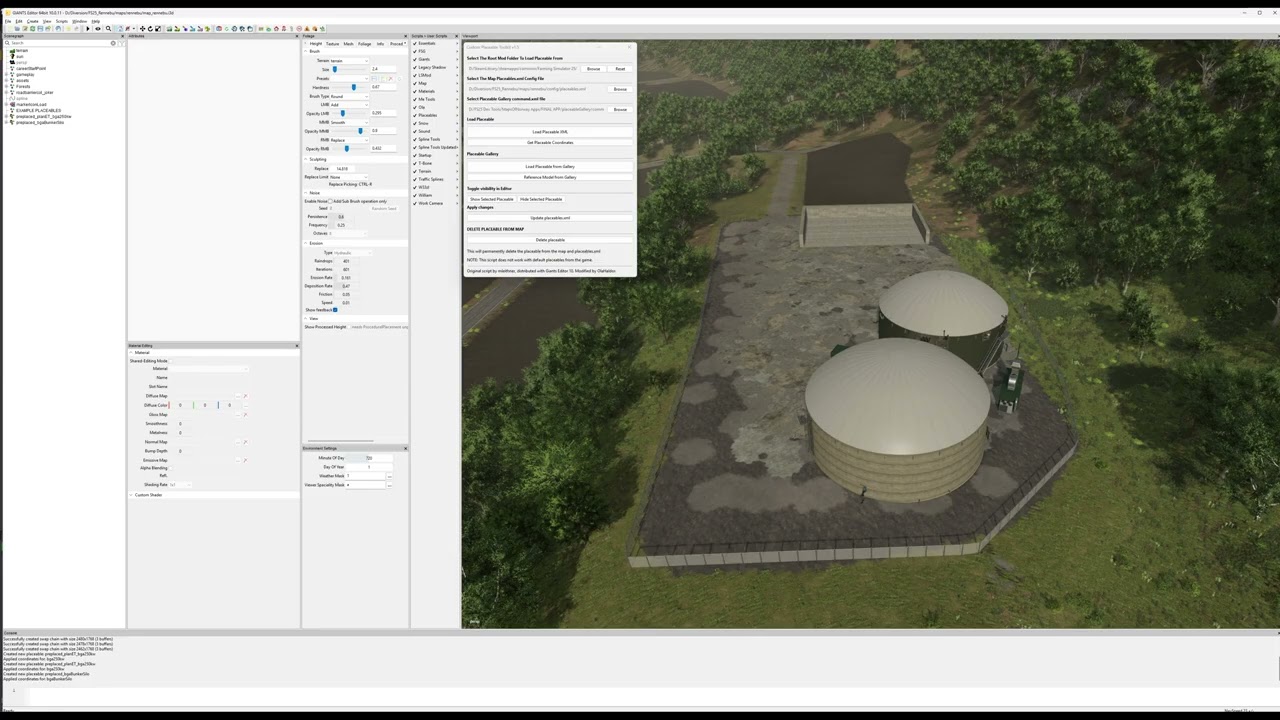The height and width of the screenshot is (720, 1280).
Task: Open the Presets dropdown
Action: coord(349,78)
